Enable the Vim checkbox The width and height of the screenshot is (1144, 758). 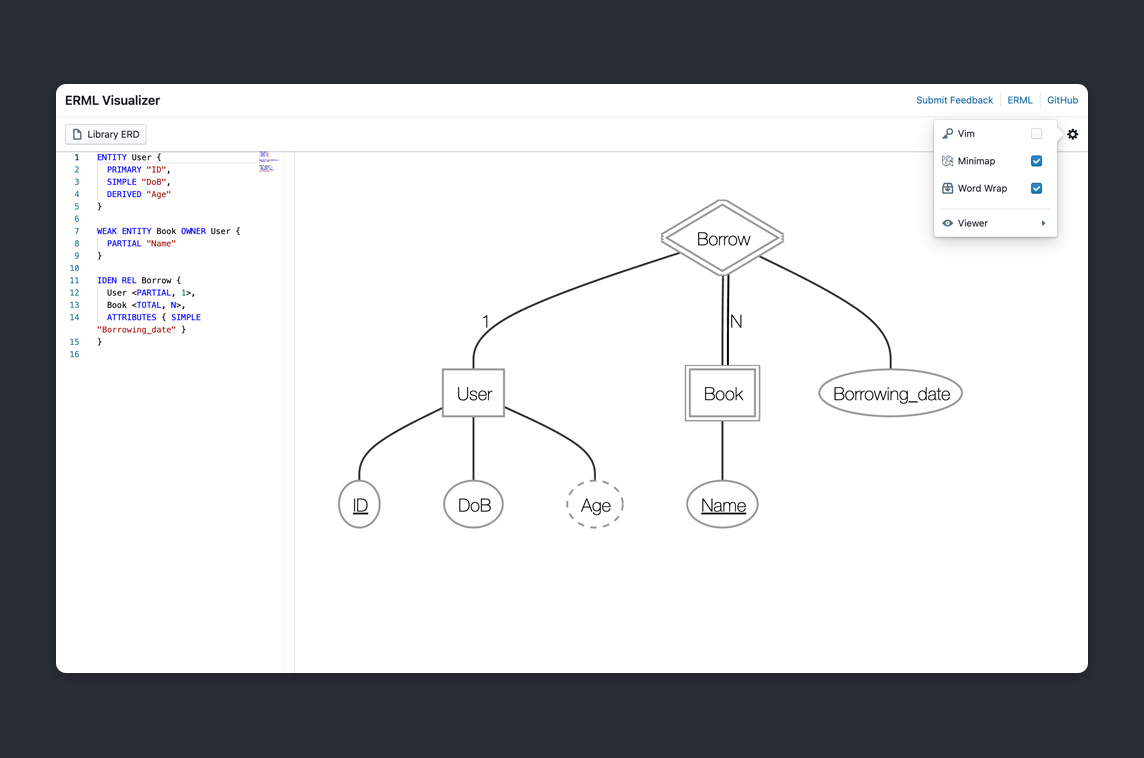[1036, 134]
